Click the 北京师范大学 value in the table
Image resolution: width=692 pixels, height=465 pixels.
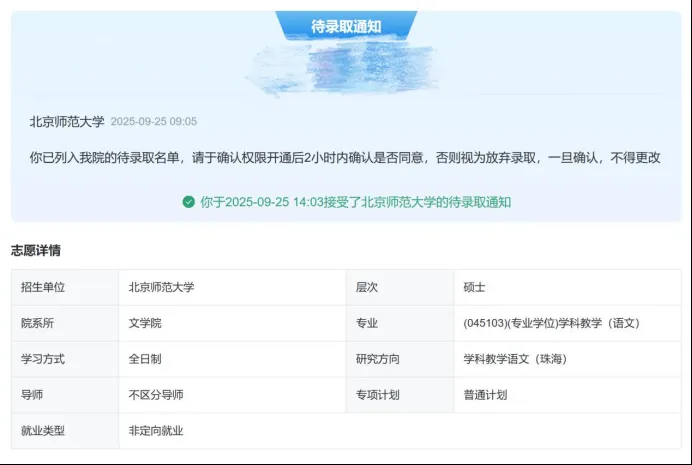[232, 287]
